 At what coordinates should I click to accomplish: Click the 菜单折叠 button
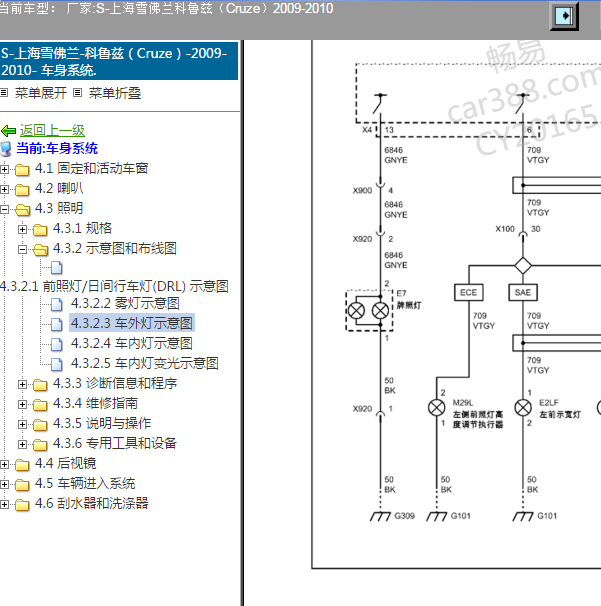coord(115,93)
